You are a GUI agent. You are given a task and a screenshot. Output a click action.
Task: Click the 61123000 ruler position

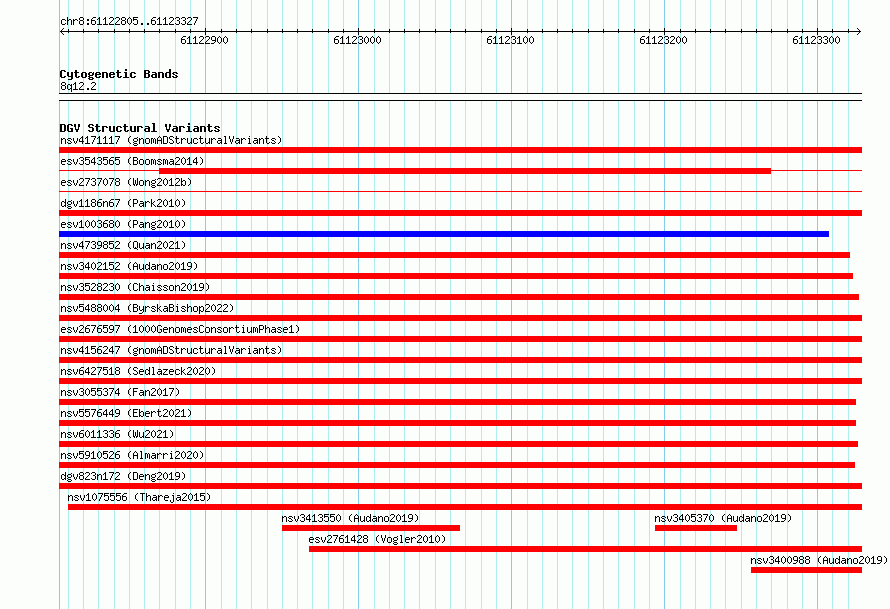click(358, 40)
